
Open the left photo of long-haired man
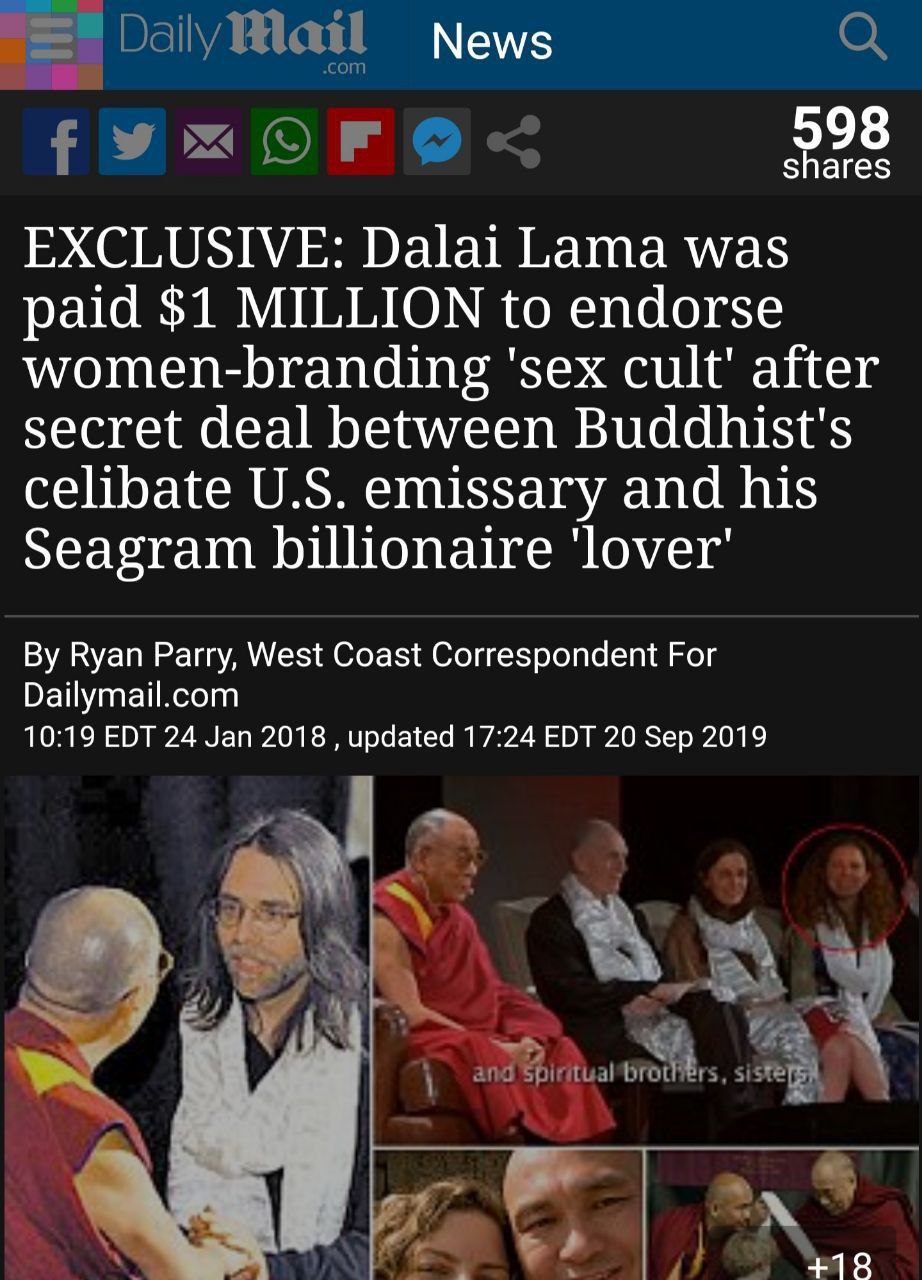tap(187, 1028)
